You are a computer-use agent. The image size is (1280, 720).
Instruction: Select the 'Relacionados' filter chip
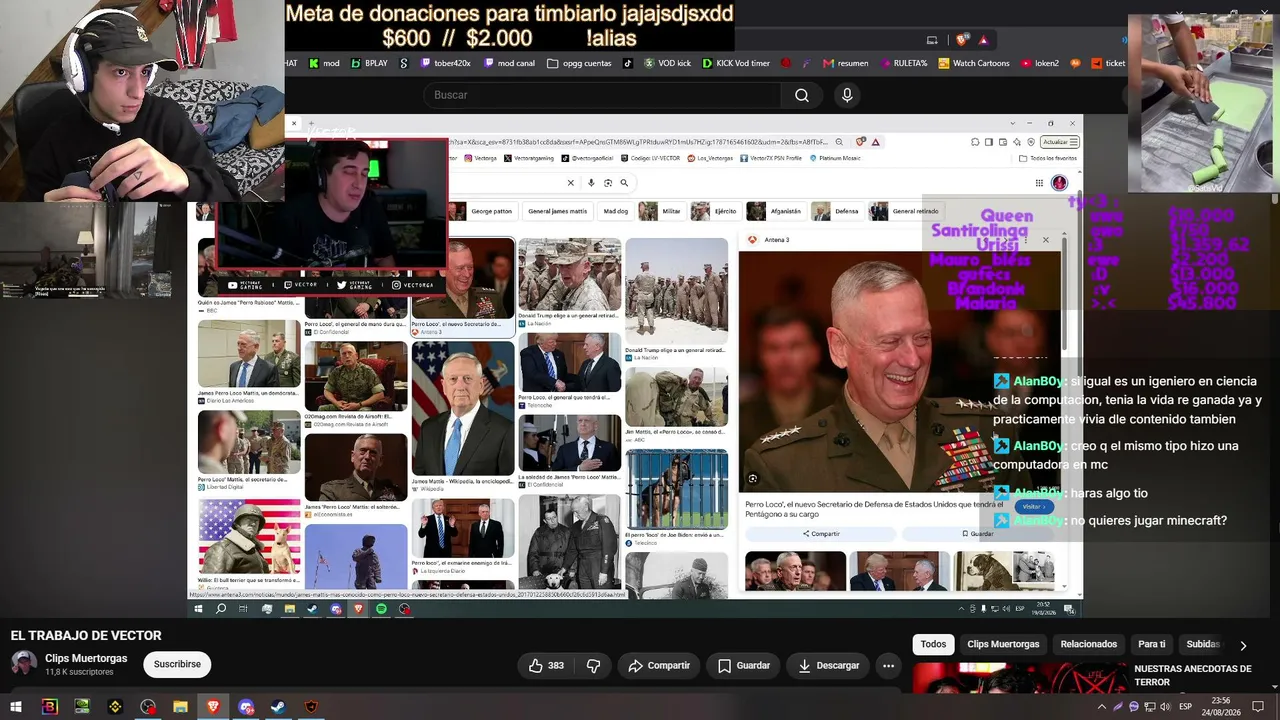point(1089,645)
